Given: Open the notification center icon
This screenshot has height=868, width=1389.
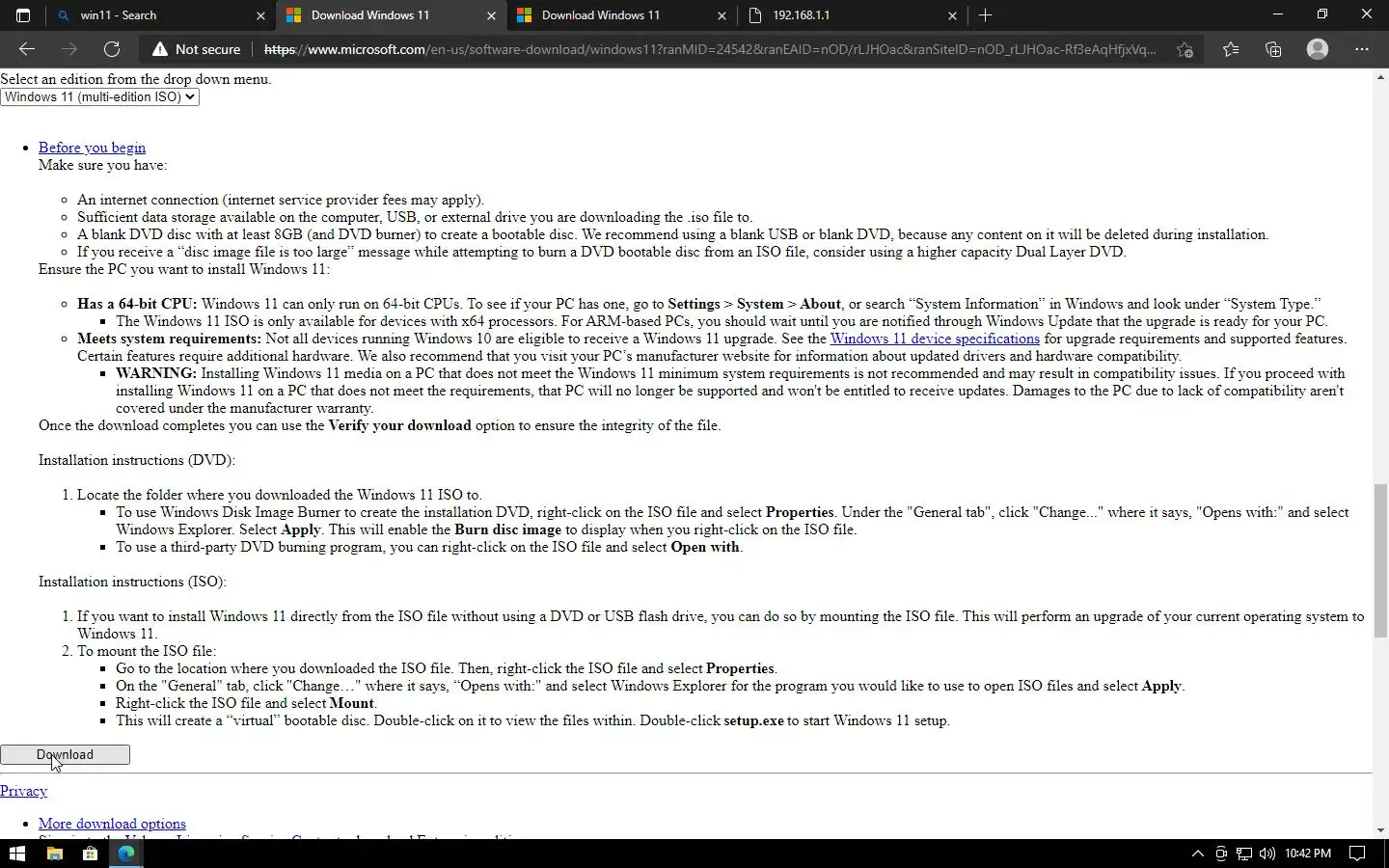Looking at the screenshot, I should [1357, 854].
